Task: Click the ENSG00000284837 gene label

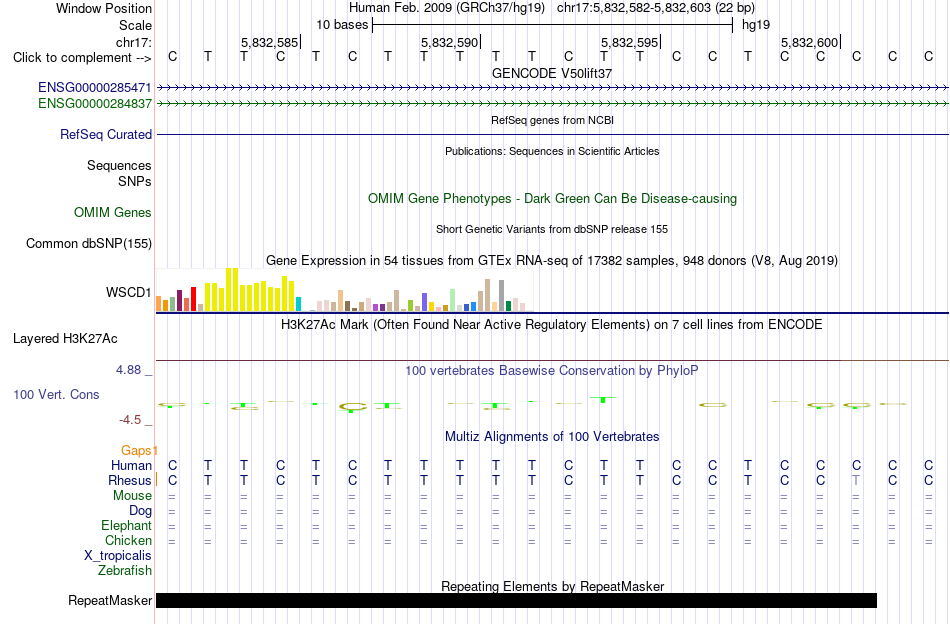Action: click(95, 104)
